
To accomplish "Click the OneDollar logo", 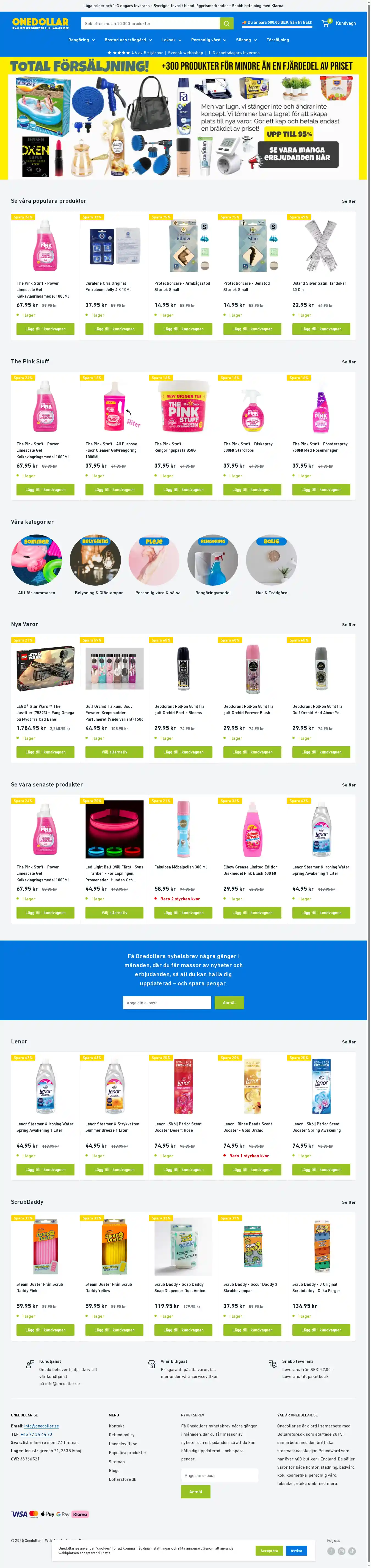I will (41, 23).
